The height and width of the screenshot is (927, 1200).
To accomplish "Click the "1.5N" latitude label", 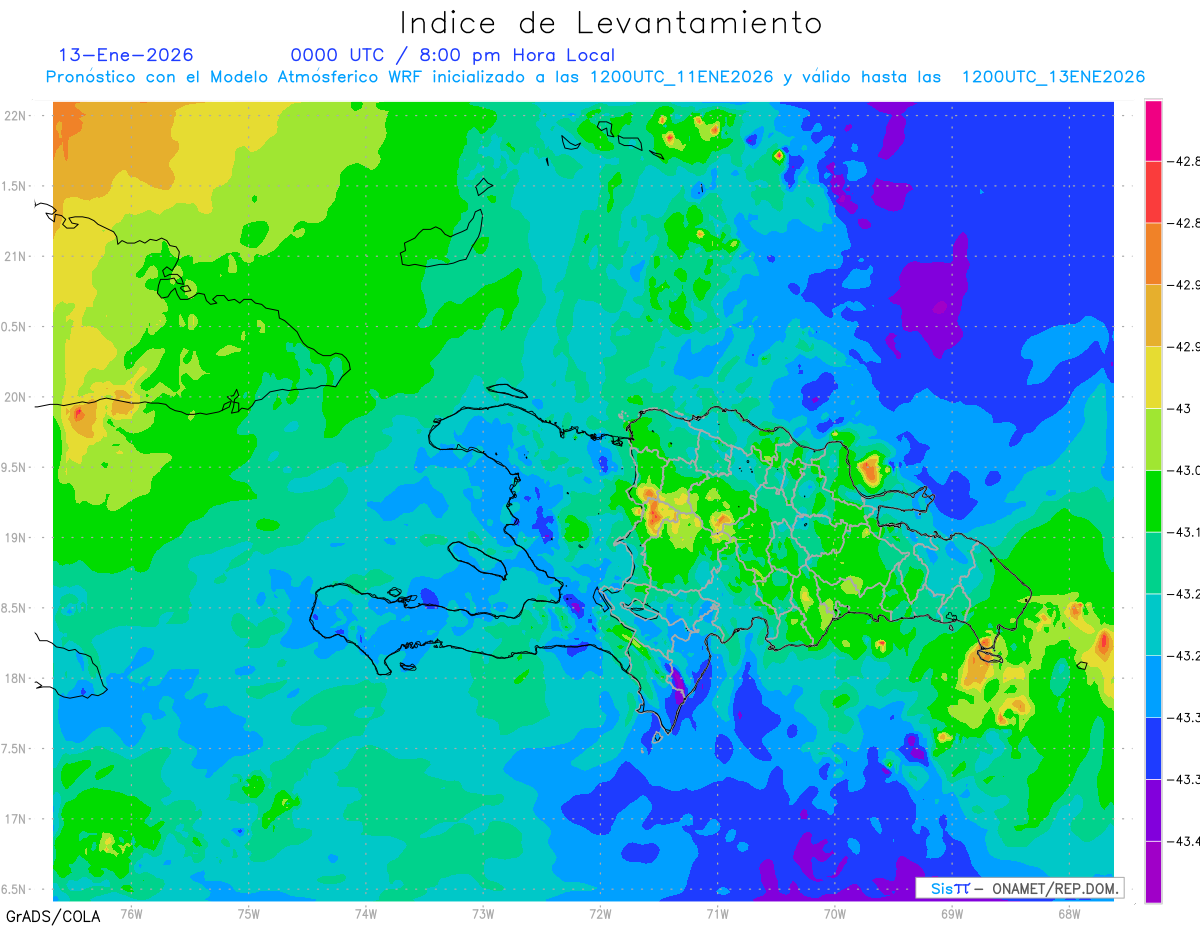I will coord(15,186).
